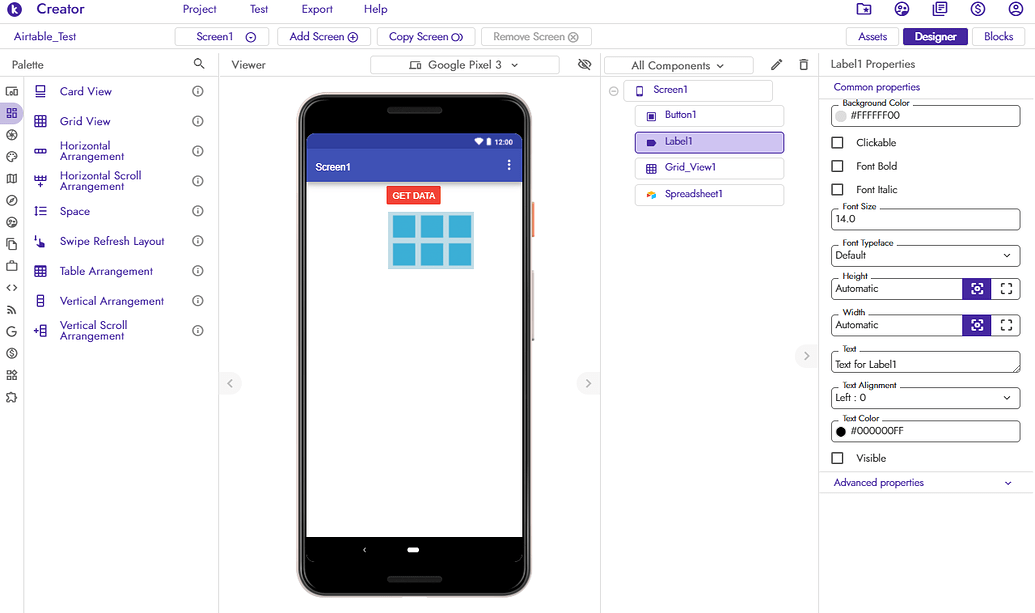Viewport: 1035px width, 613px height.
Task: Open info for Card View component
Action: pos(197,91)
